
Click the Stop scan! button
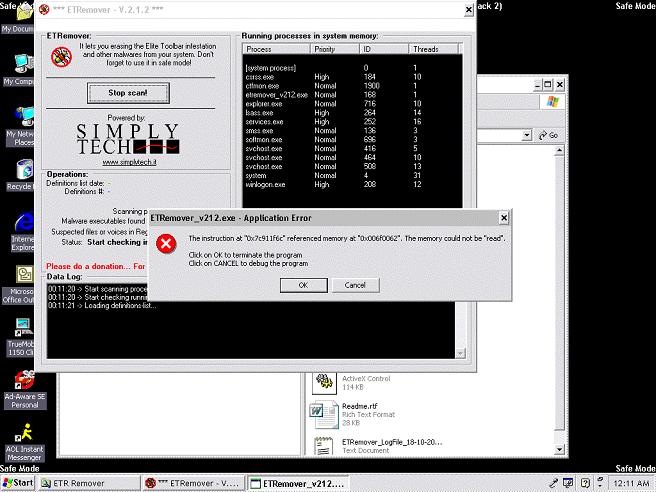(x=128, y=93)
